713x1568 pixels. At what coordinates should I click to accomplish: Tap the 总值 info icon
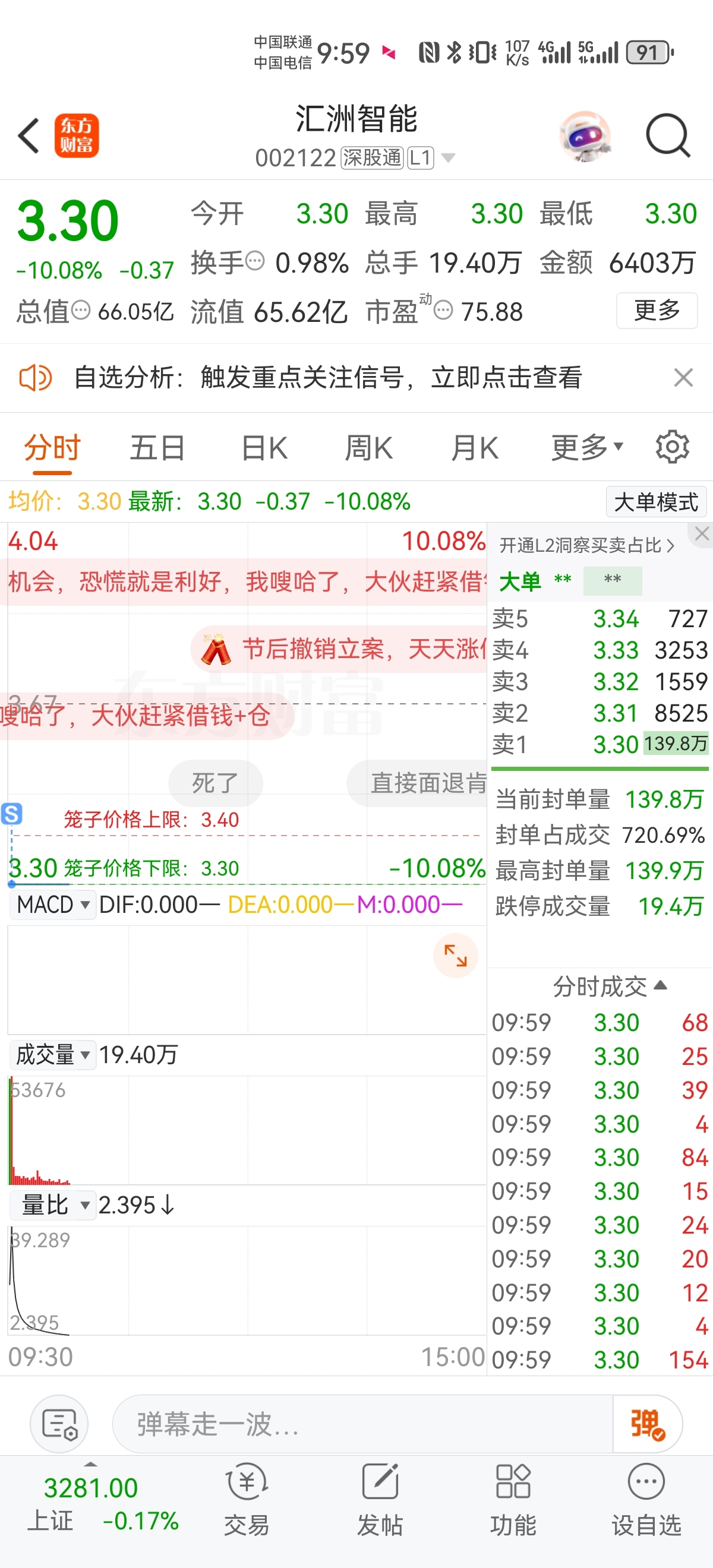(80, 311)
